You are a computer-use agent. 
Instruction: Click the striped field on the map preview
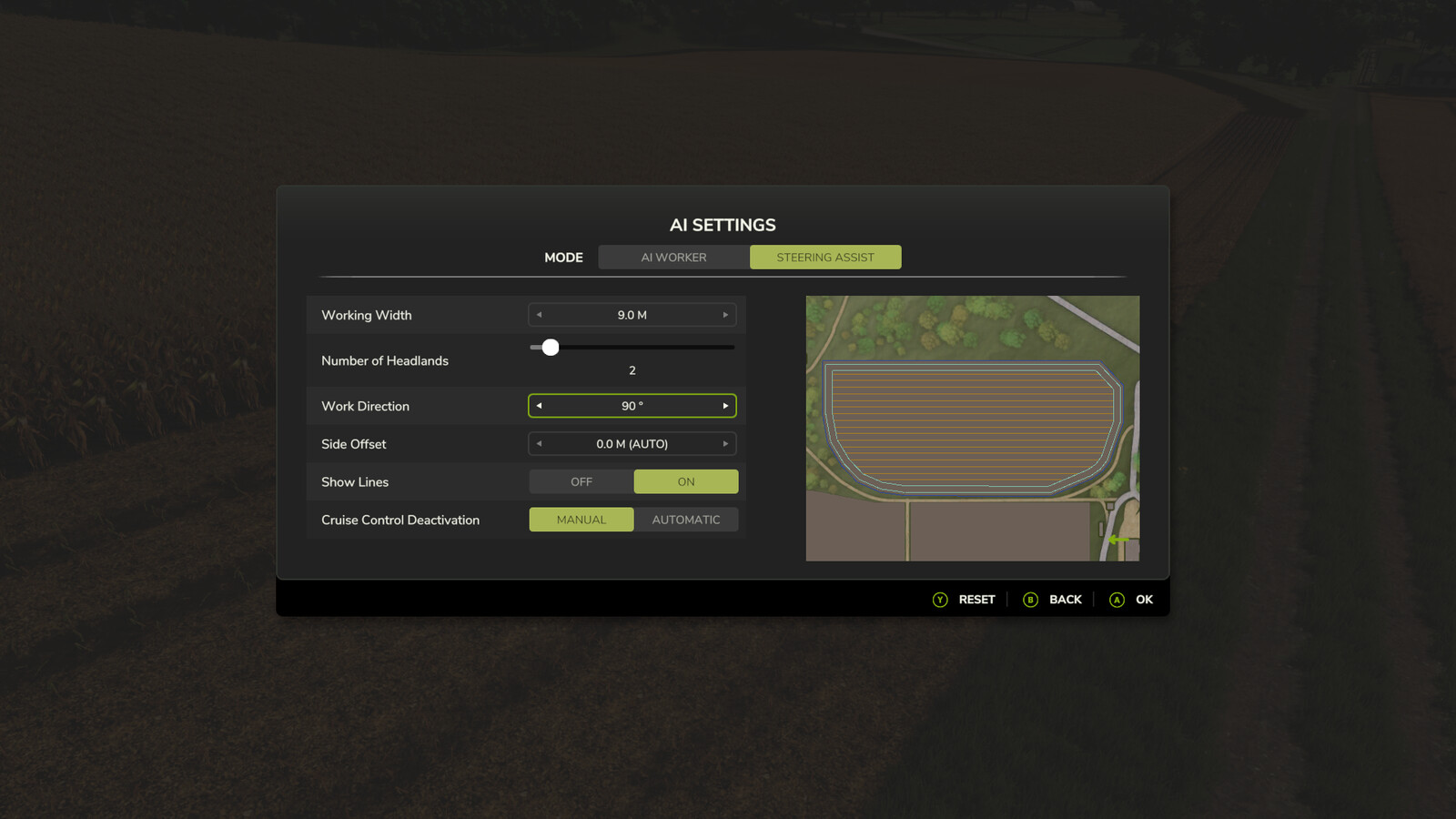pyautogui.click(x=972, y=426)
